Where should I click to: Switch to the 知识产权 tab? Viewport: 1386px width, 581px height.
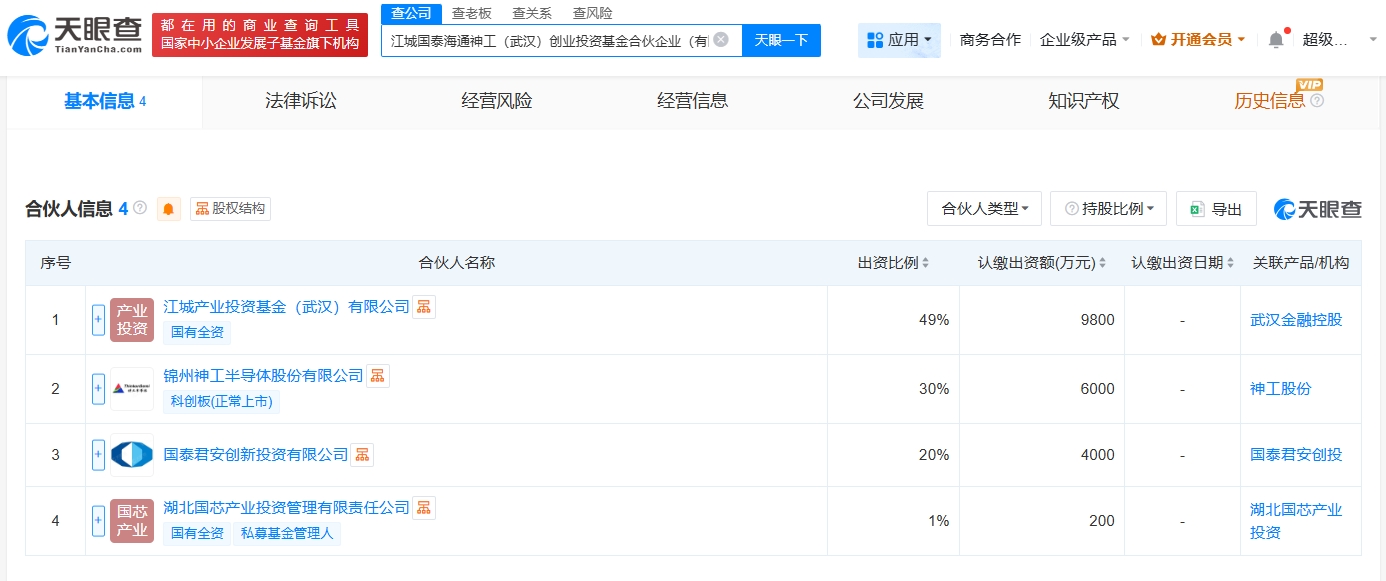(x=1083, y=101)
